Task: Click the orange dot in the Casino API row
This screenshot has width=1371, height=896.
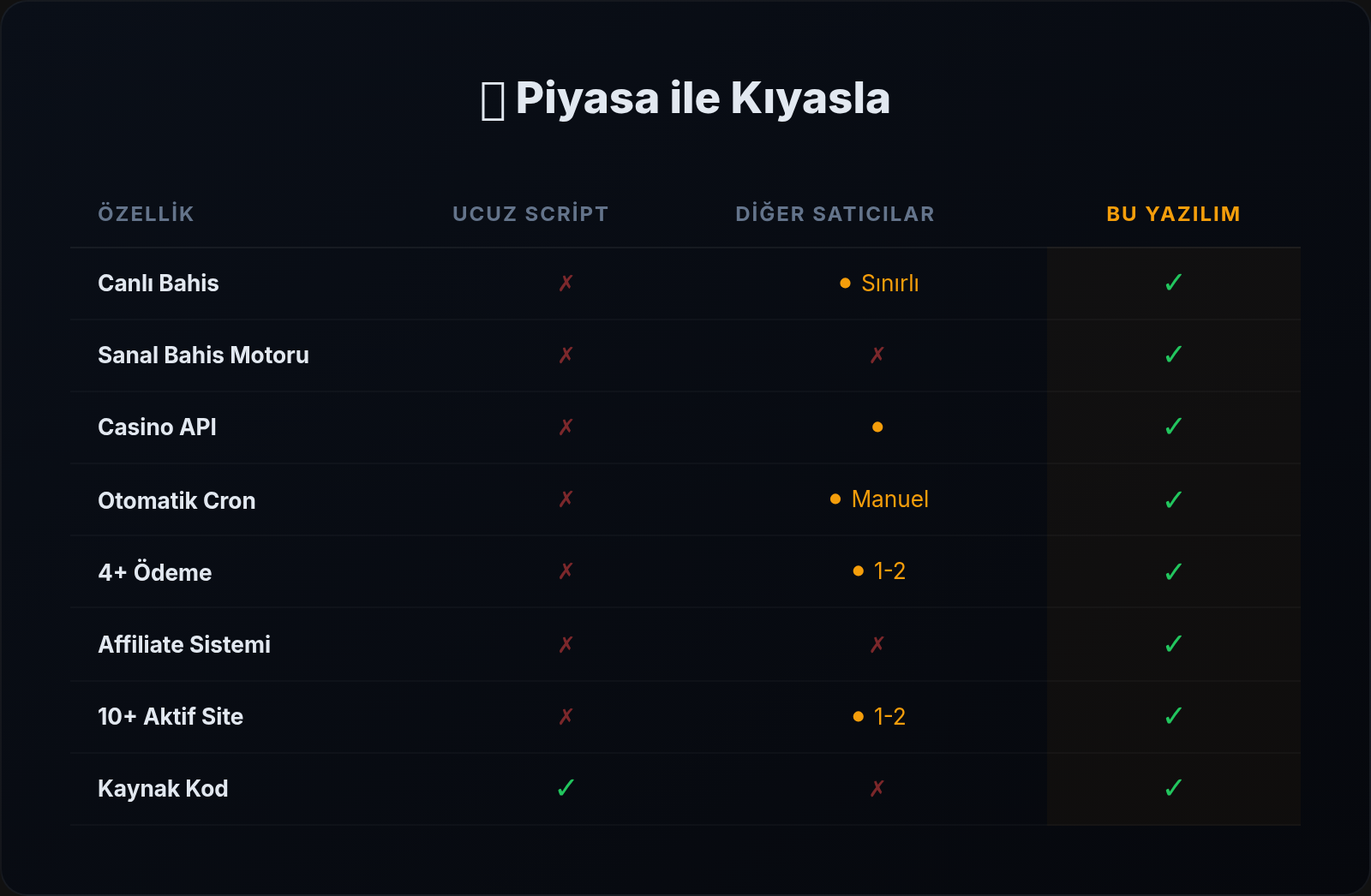Action: 877,427
